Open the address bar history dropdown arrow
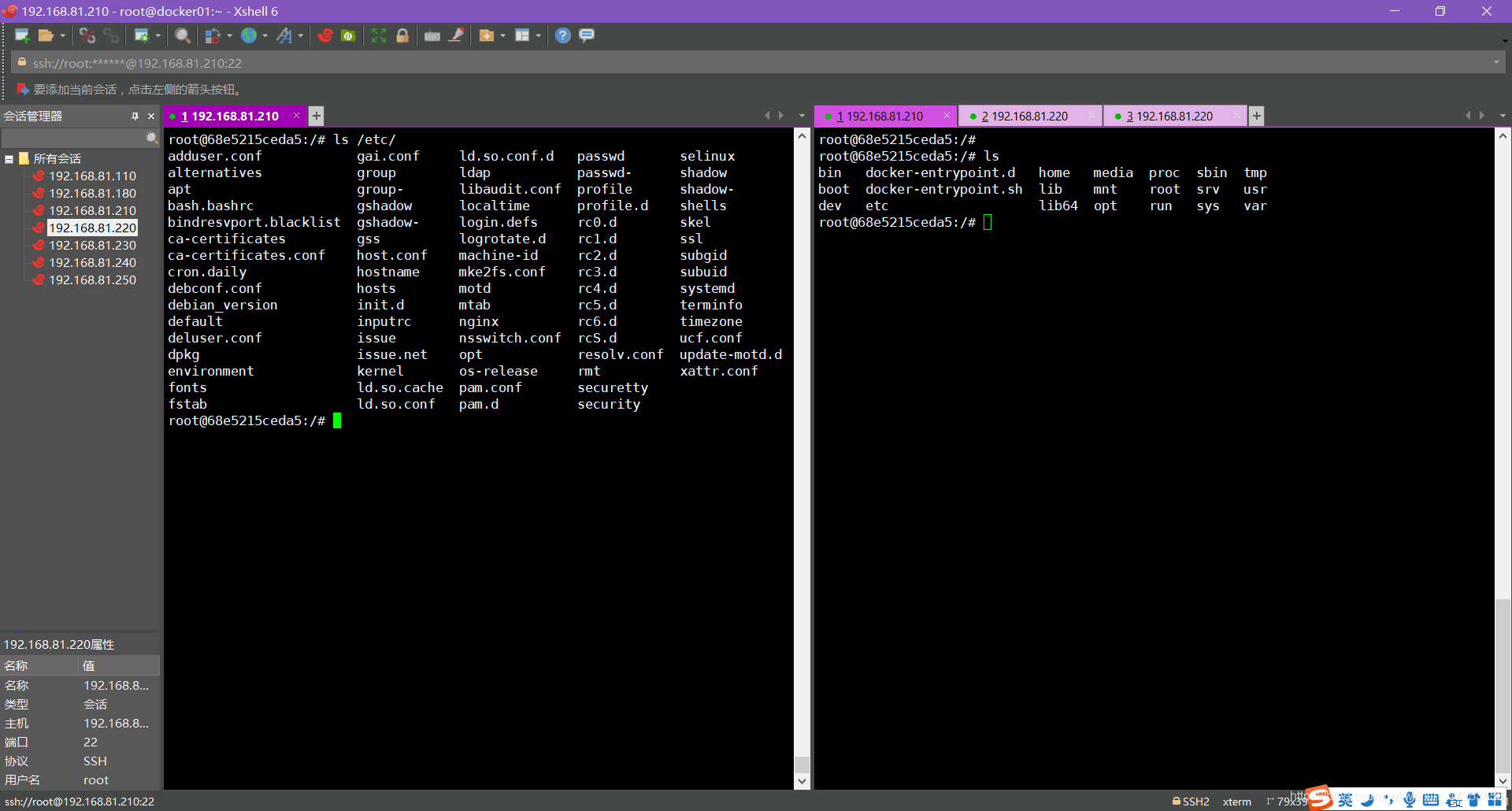This screenshot has width=1512, height=811. [1496, 63]
